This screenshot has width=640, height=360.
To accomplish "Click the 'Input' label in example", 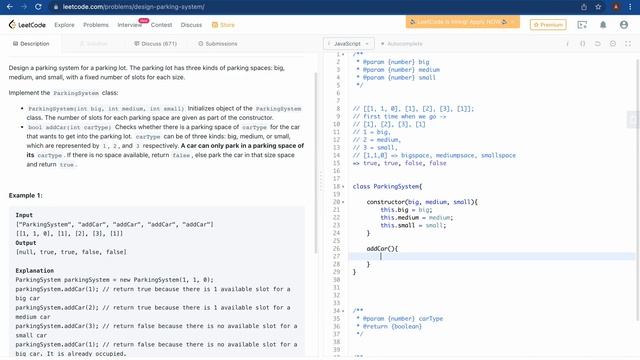I will pos(24,215).
